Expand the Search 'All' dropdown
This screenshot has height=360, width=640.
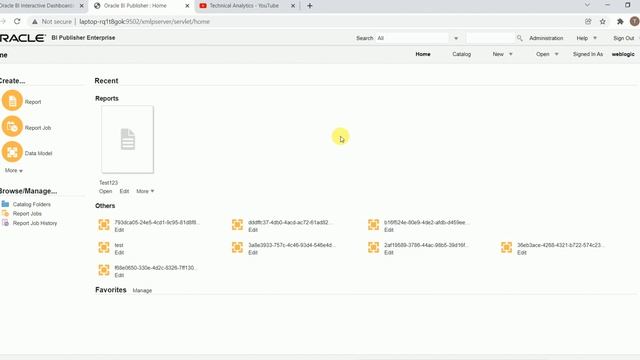point(456,38)
